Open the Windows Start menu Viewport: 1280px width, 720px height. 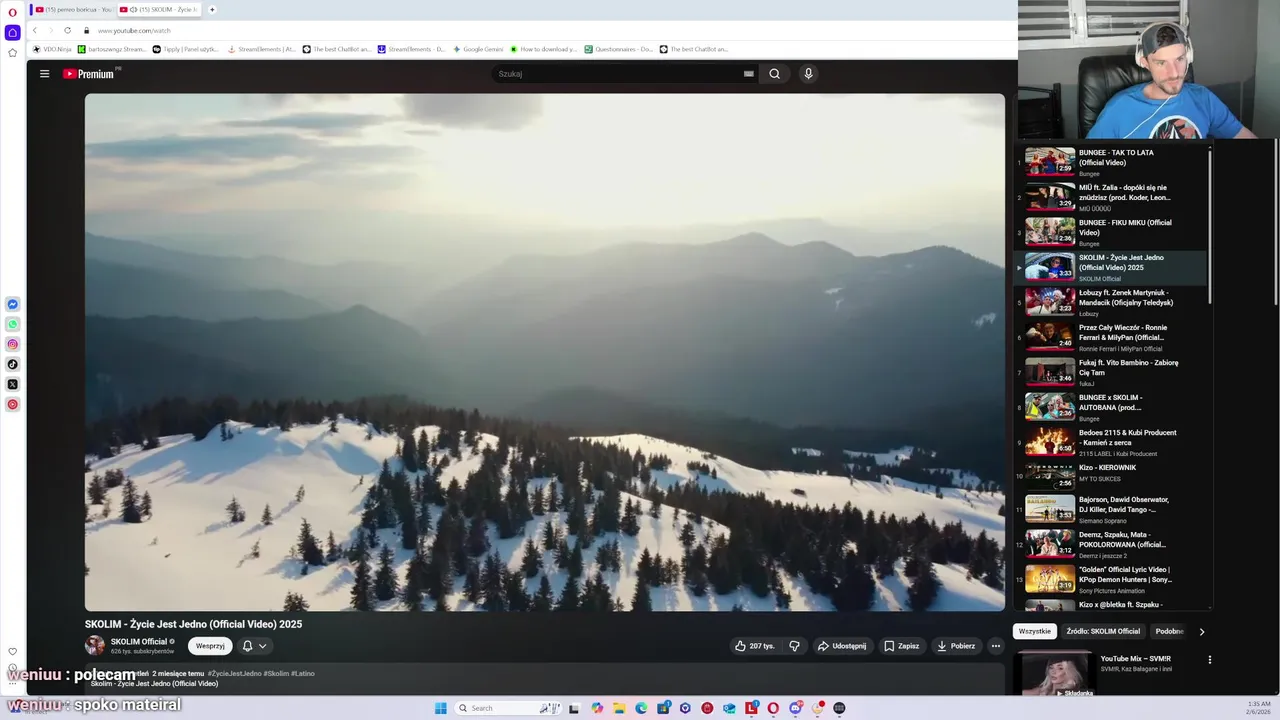[440, 708]
